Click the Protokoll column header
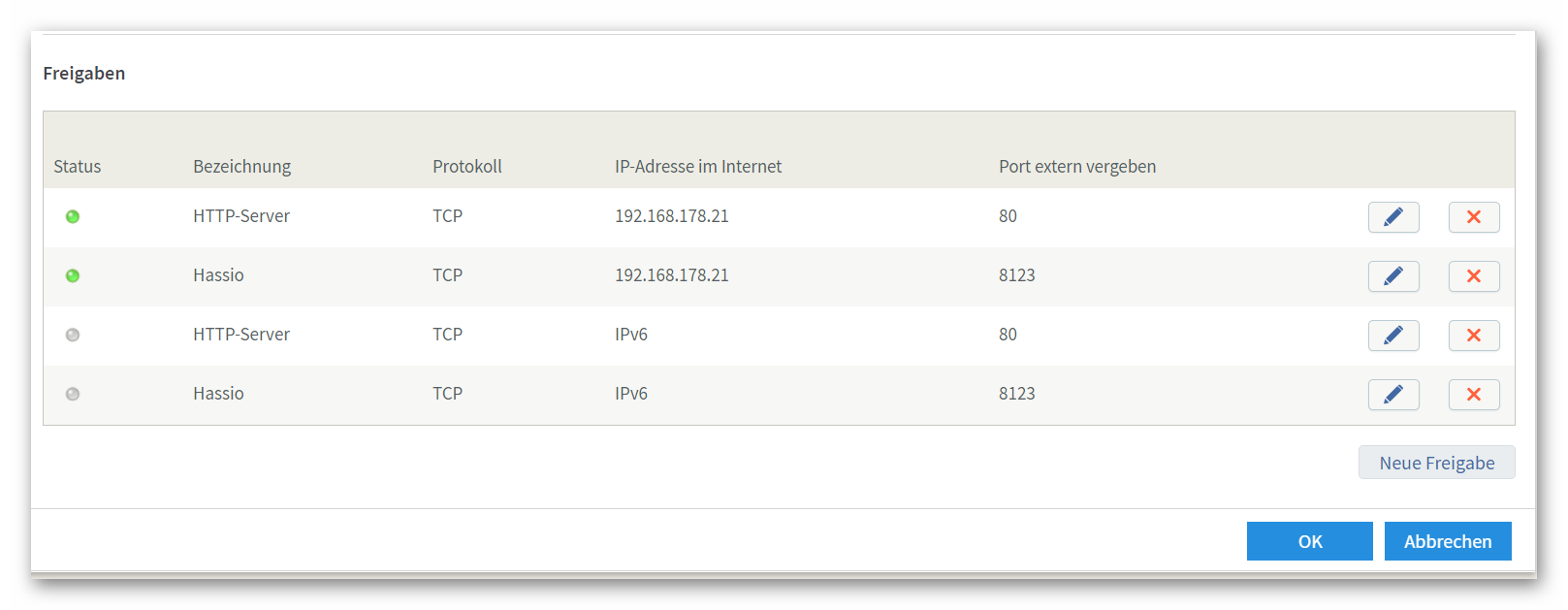1568x610 pixels. [467, 167]
